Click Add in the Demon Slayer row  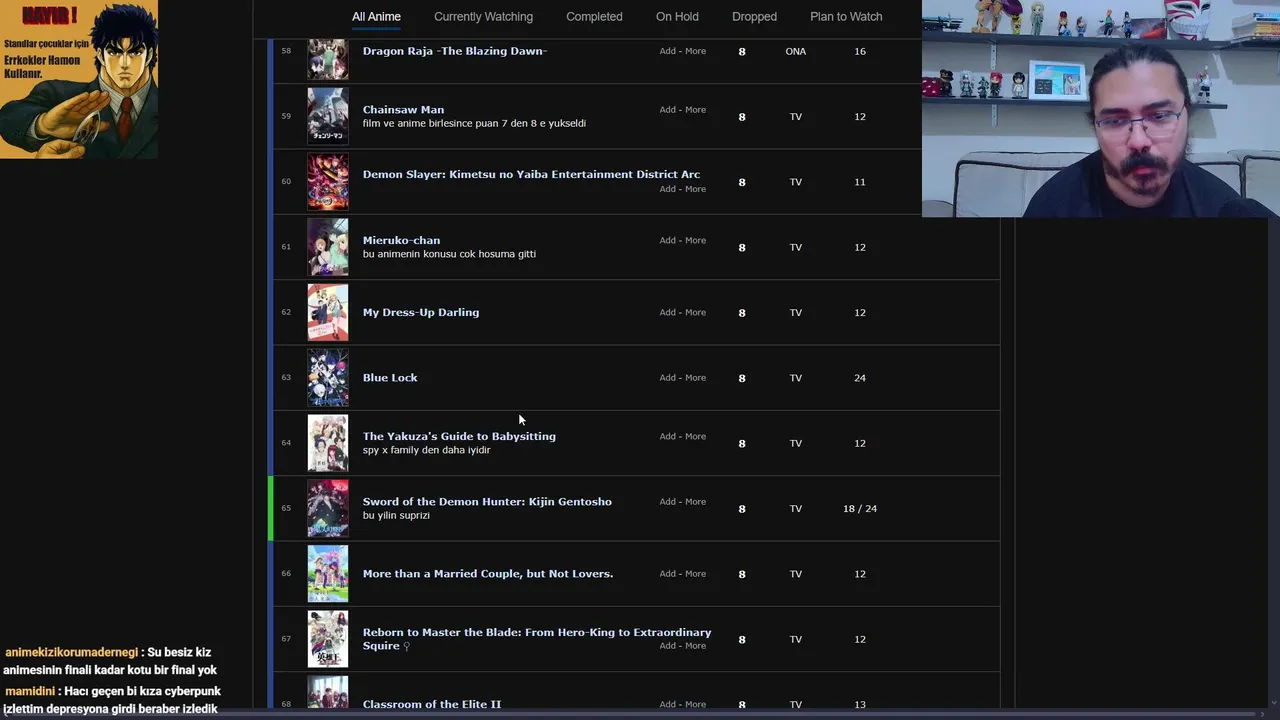pyautogui.click(x=667, y=189)
